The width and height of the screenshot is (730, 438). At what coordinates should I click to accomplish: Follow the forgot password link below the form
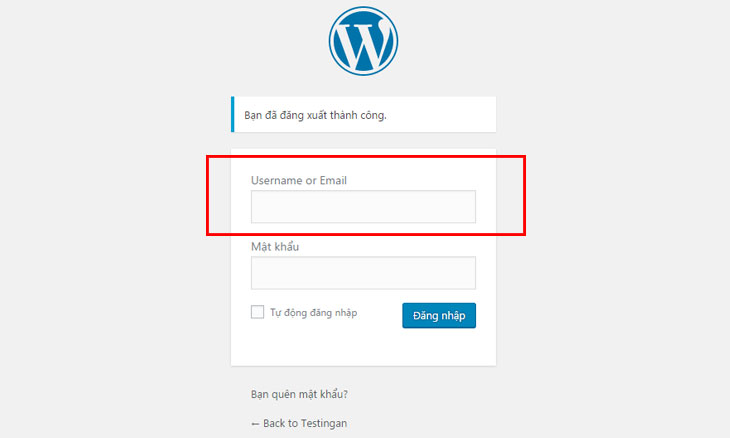click(x=299, y=394)
